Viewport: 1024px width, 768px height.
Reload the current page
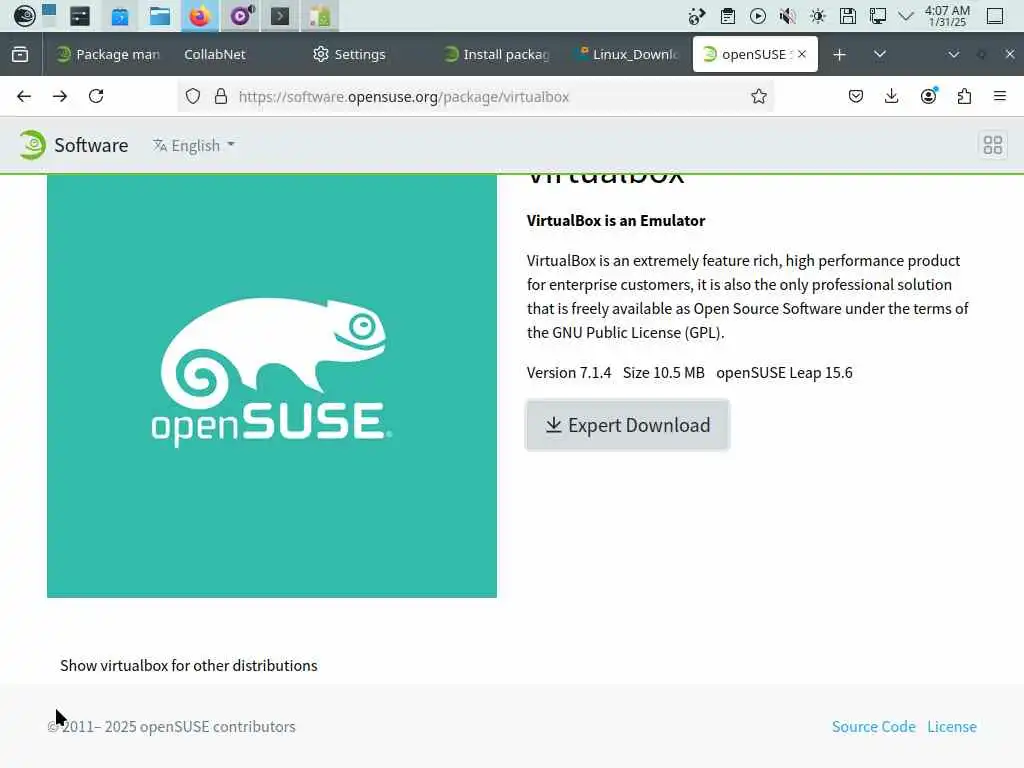pyautogui.click(x=96, y=97)
